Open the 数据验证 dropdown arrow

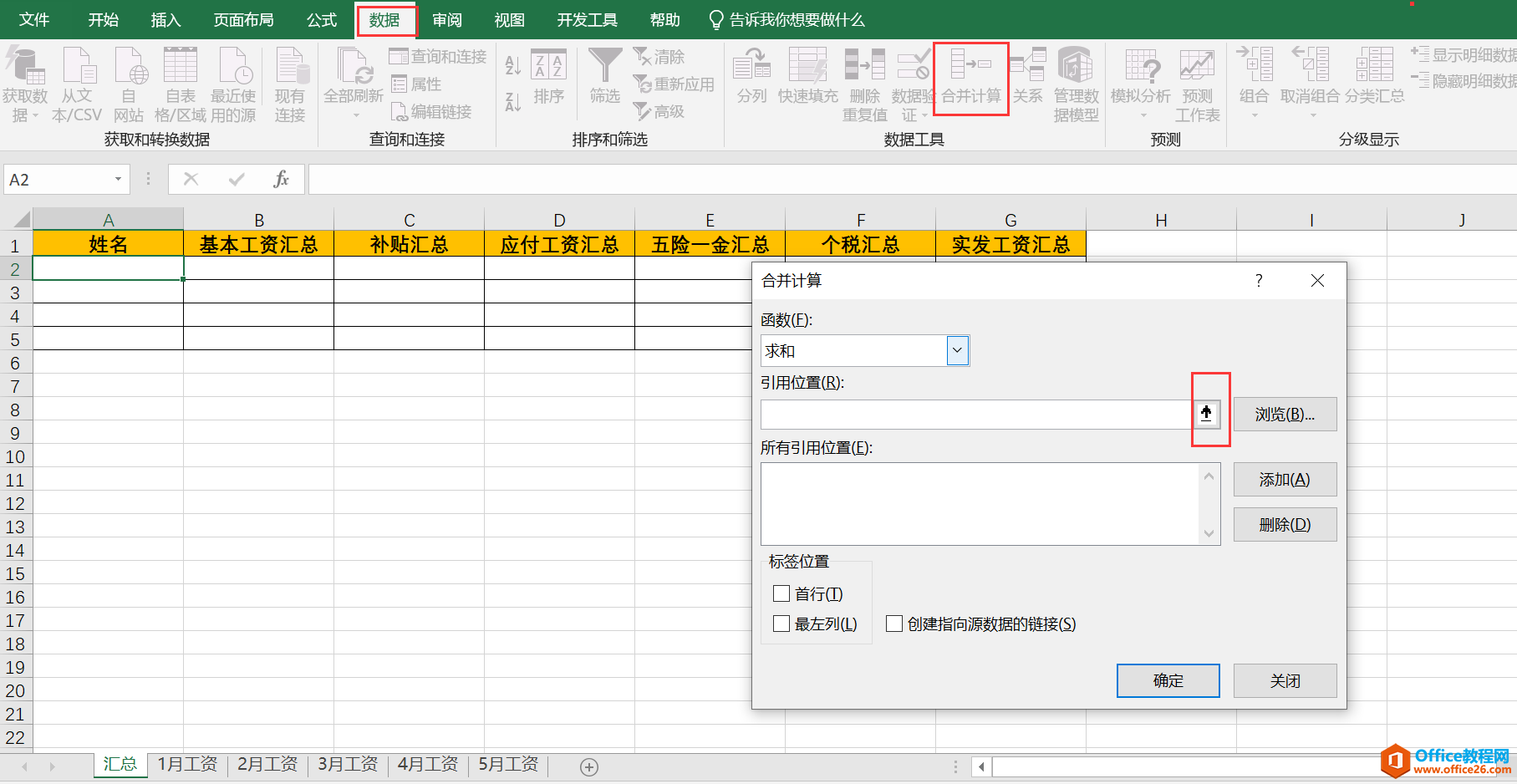click(x=925, y=116)
